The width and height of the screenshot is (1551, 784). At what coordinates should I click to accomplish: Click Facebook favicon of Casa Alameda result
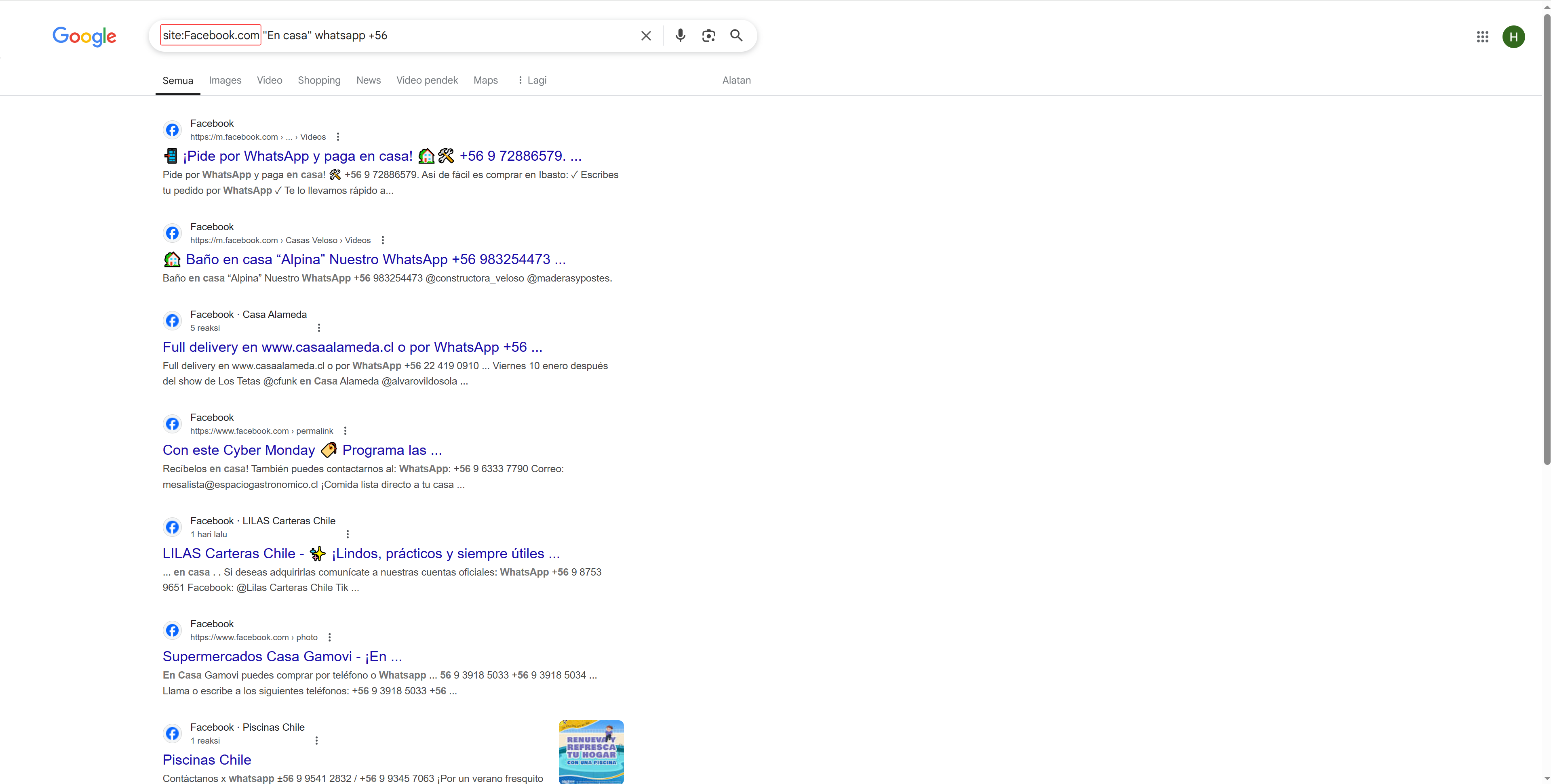(172, 321)
